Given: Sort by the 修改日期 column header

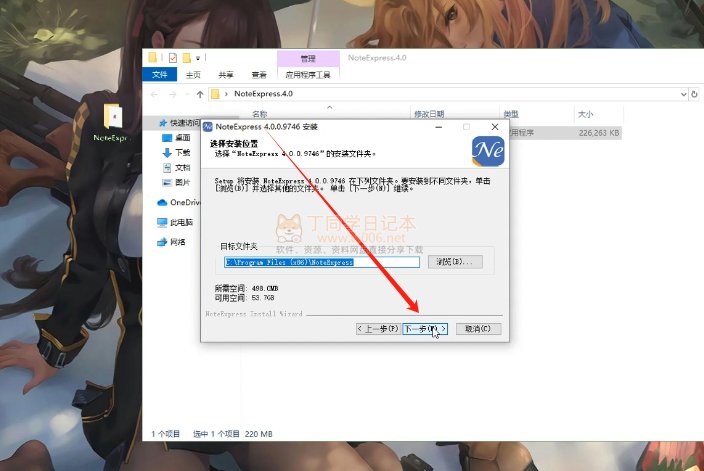Looking at the screenshot, I should [429, 114].
